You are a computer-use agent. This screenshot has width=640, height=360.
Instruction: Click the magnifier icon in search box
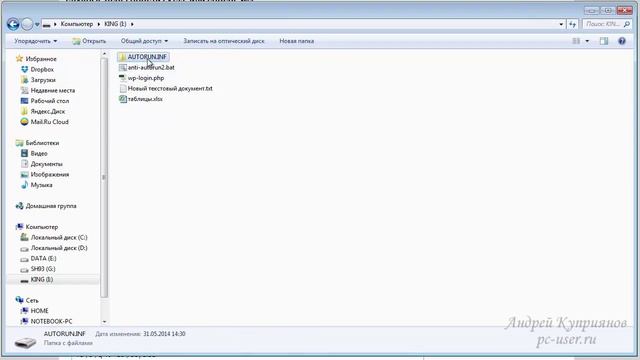[627, 24]
